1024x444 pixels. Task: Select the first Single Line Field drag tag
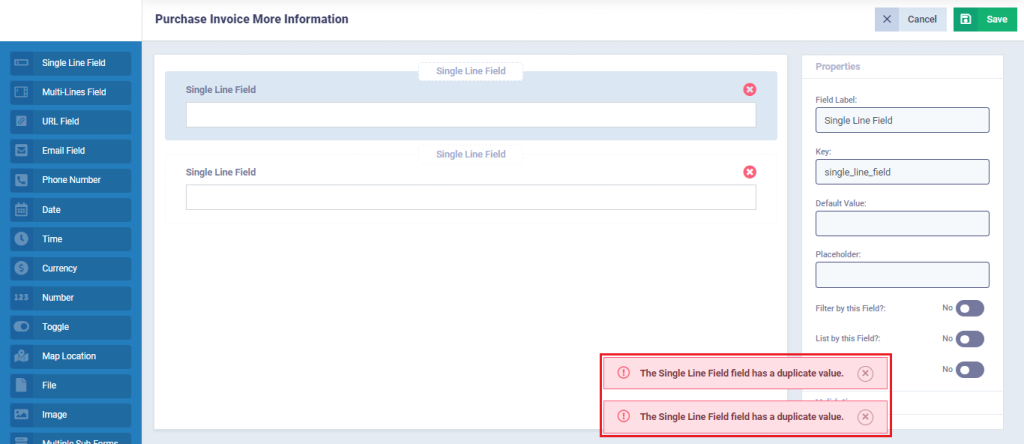(470, 71)
